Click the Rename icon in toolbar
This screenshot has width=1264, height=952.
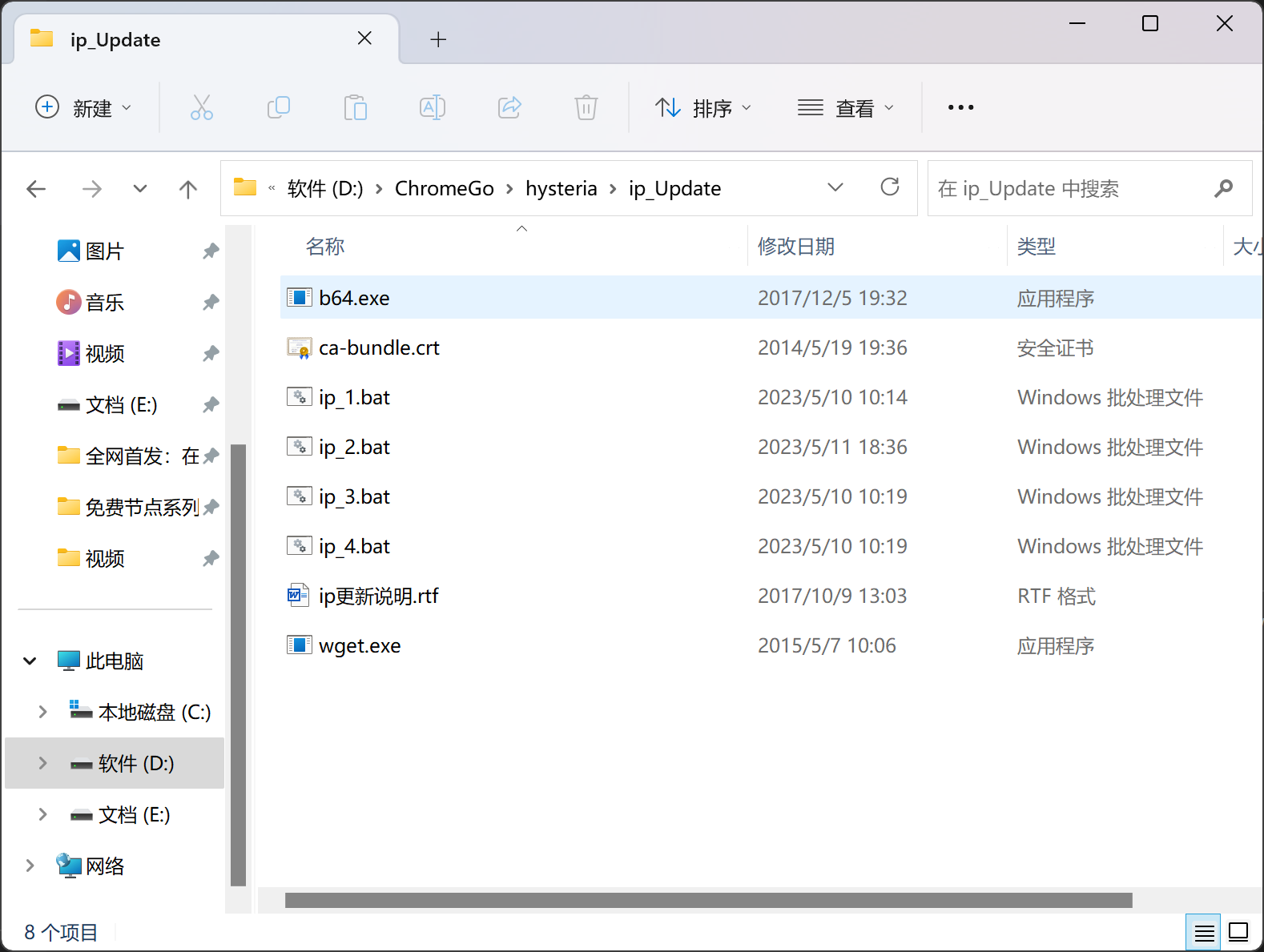(x=433, y=107)
